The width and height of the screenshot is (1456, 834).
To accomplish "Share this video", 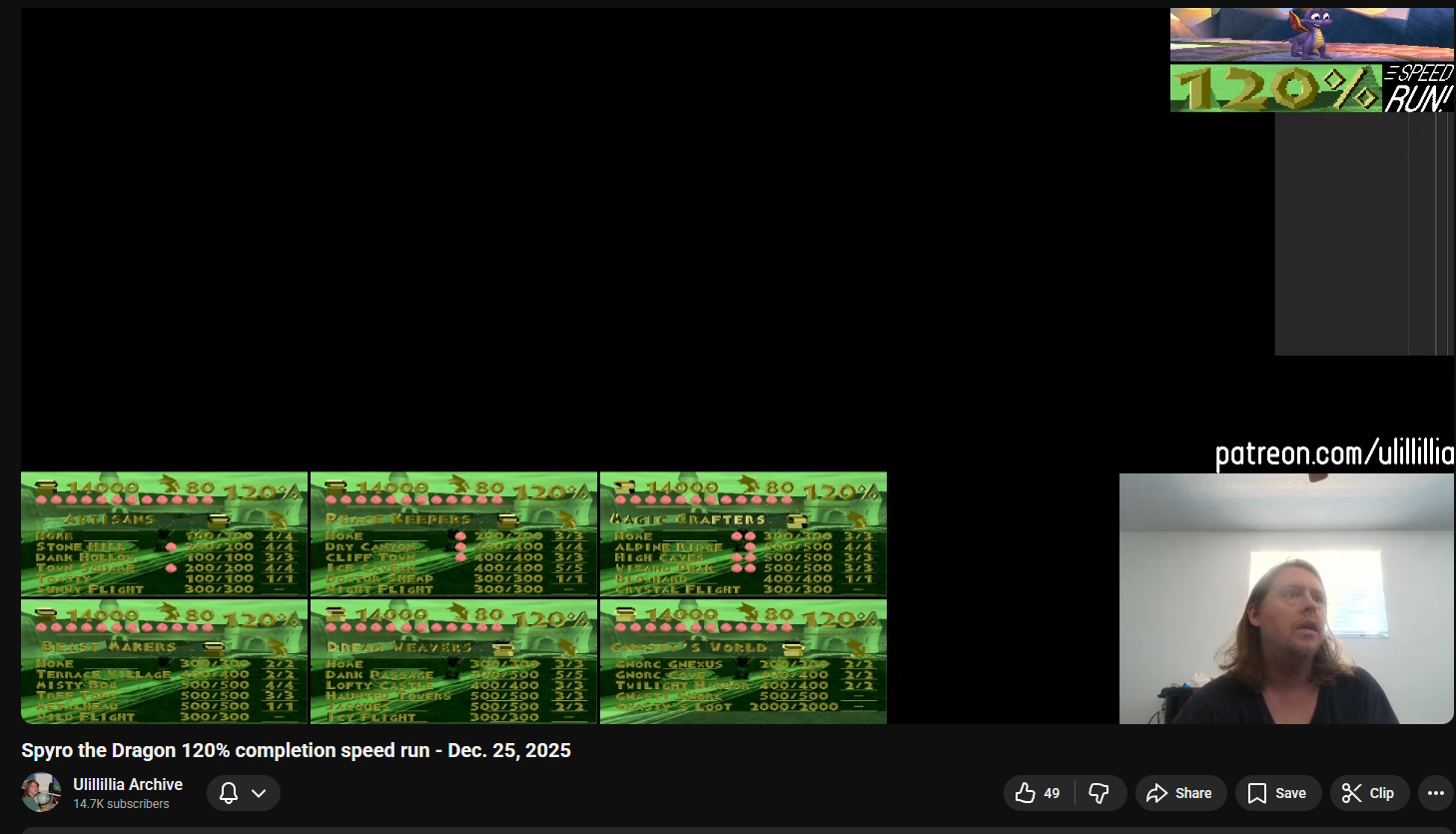I will point(1180,793).
